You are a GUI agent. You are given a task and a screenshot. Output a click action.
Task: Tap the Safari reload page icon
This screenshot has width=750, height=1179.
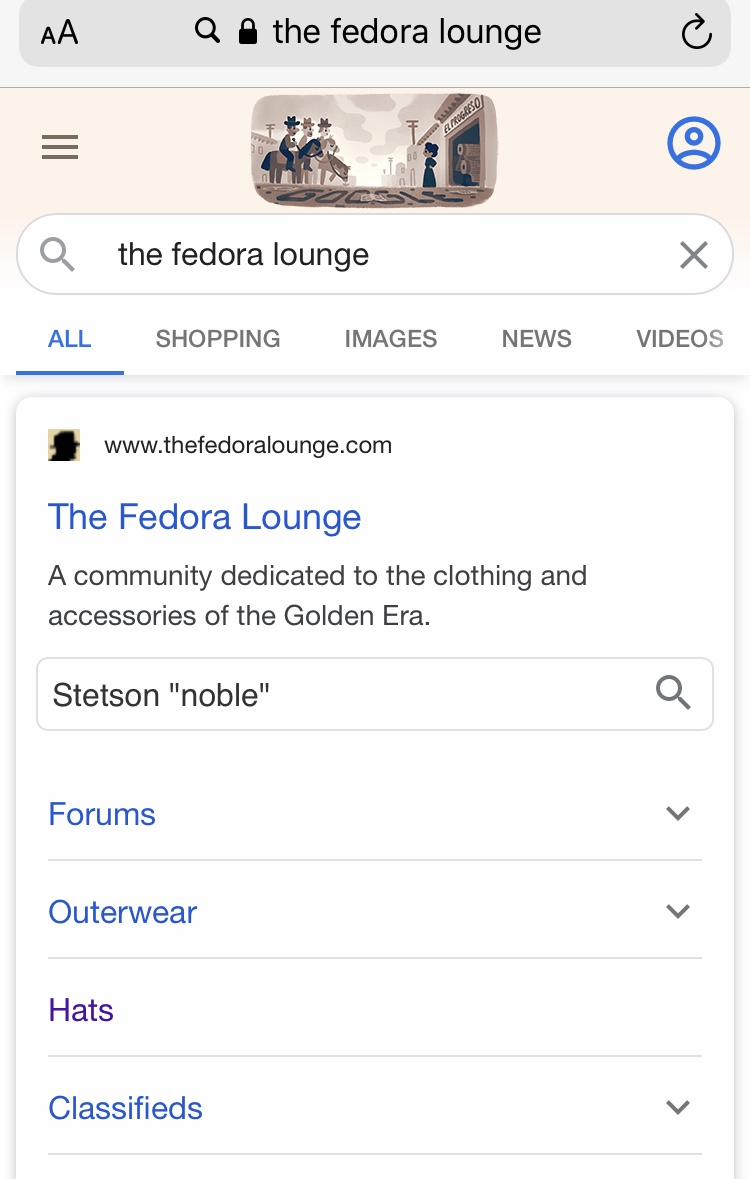coord(696,32)
